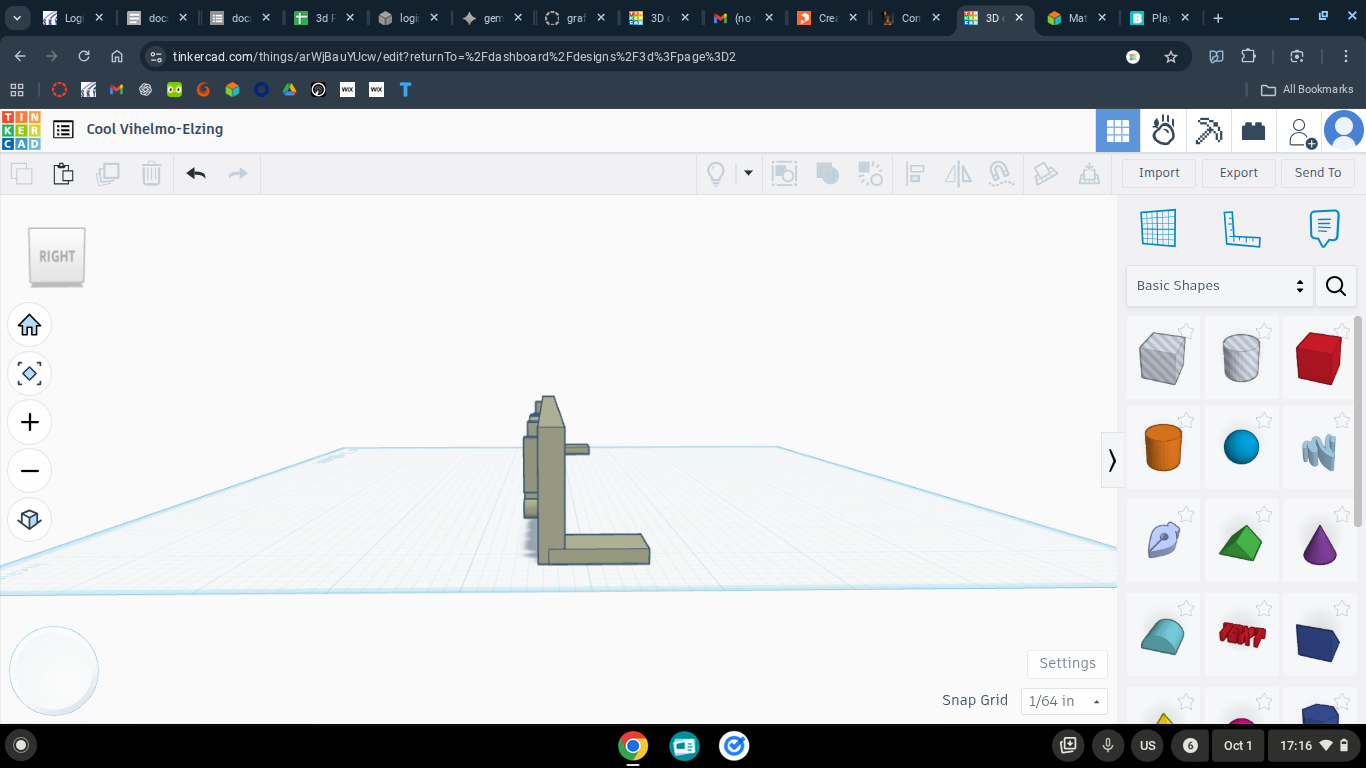
Task: Open the Workplane tool
Action: (x=1158, y=228)
